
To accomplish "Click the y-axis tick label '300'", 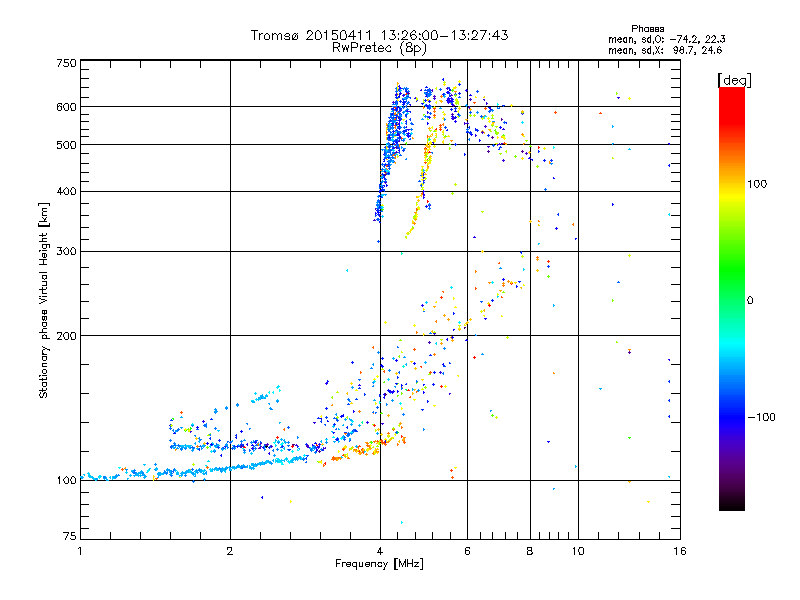I will pyautogui.click(x=66, y=251).
